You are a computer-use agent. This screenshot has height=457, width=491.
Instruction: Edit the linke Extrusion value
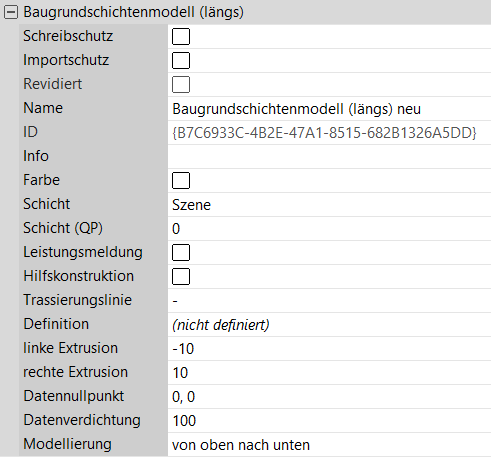(329, 349)
